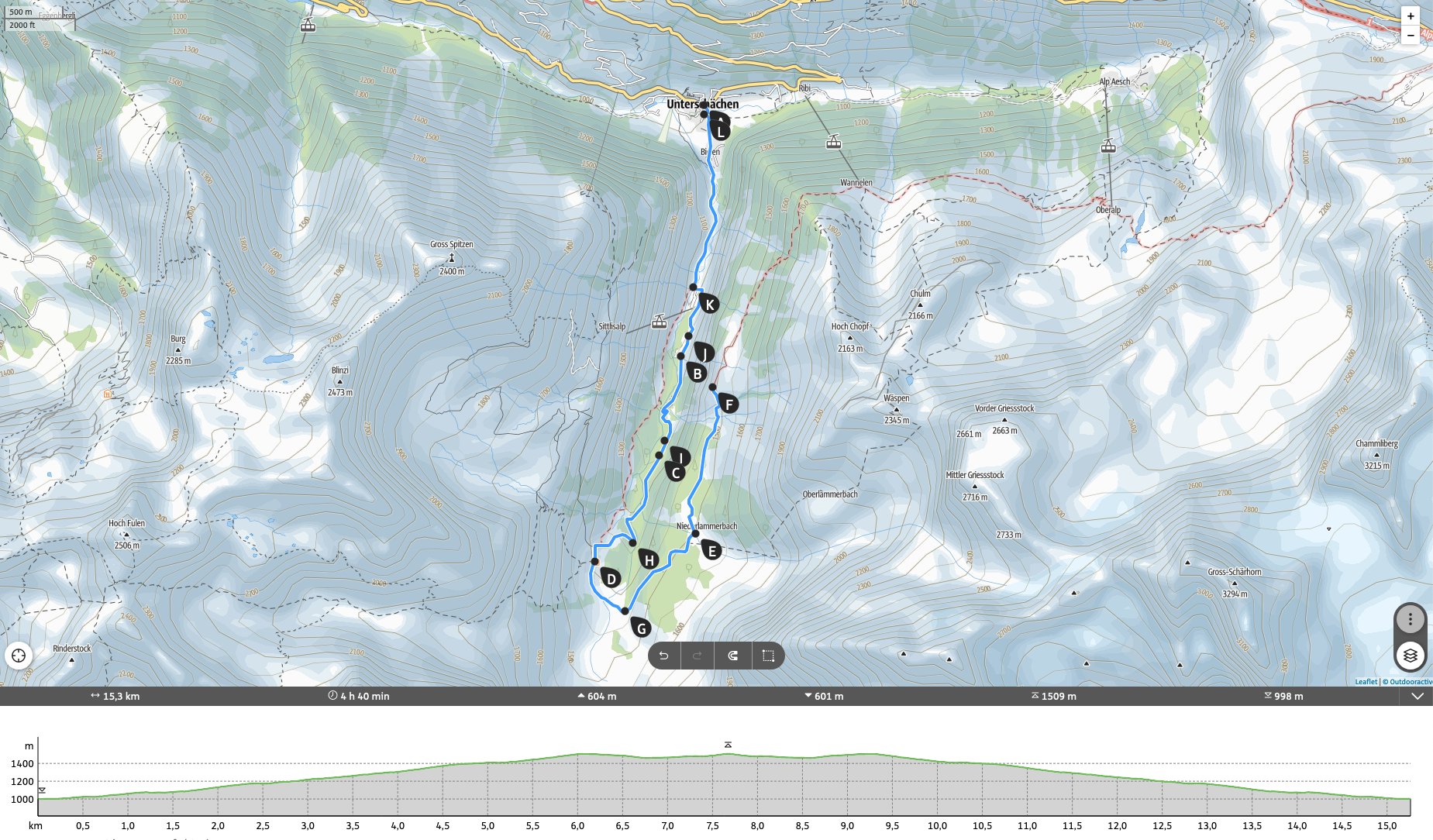Click the 604 m ascent stat

coord(597,696)
